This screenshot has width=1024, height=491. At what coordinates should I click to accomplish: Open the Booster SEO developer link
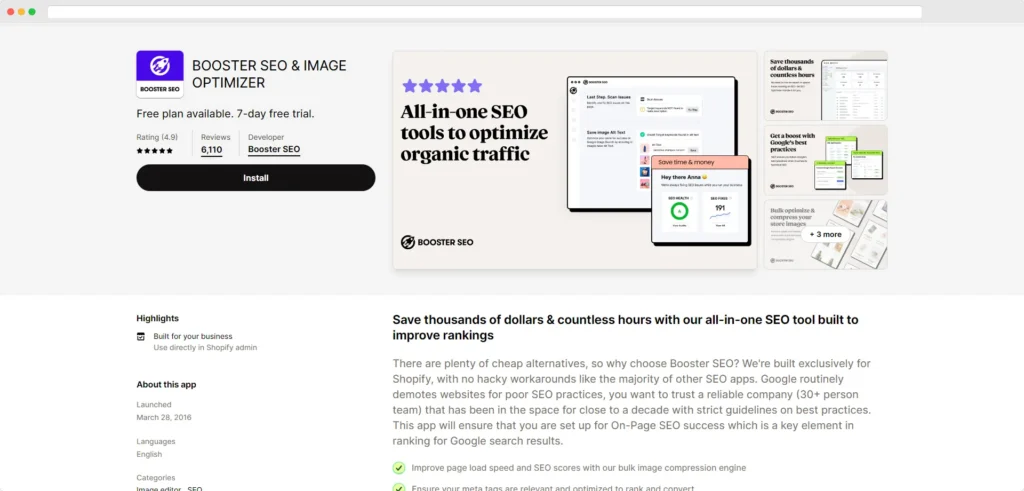[274, 150]
